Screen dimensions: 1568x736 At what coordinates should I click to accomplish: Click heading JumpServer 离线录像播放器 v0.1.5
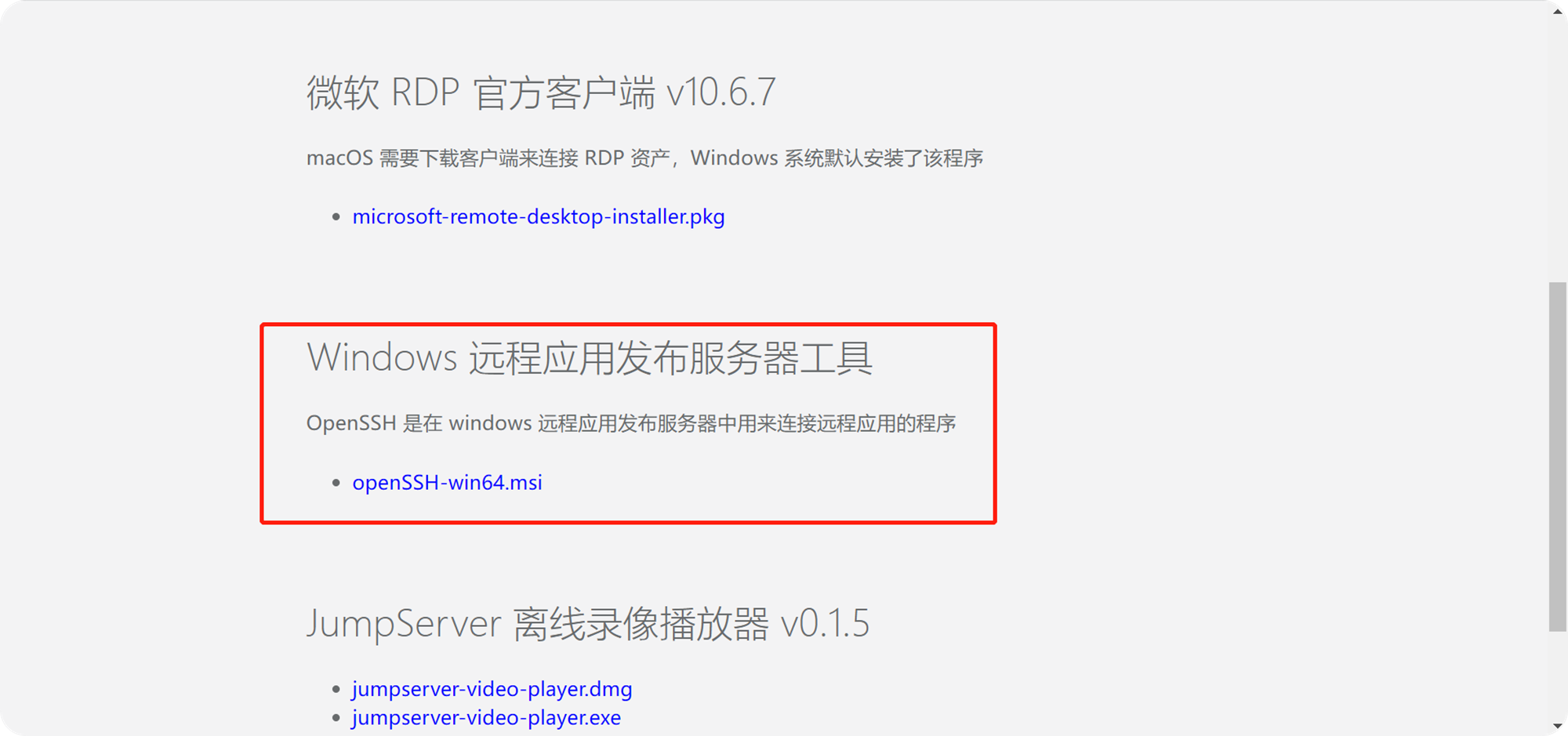[588, 624]
